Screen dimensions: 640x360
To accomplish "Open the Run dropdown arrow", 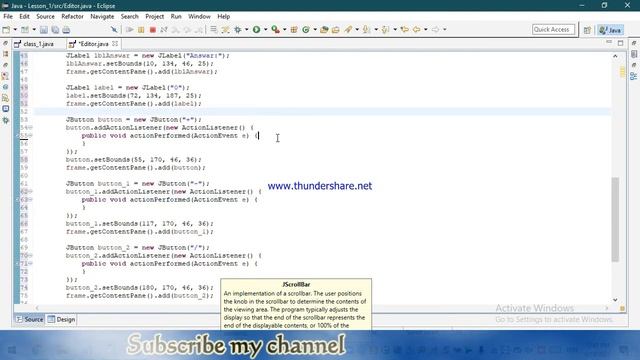I will coord(265,30).
